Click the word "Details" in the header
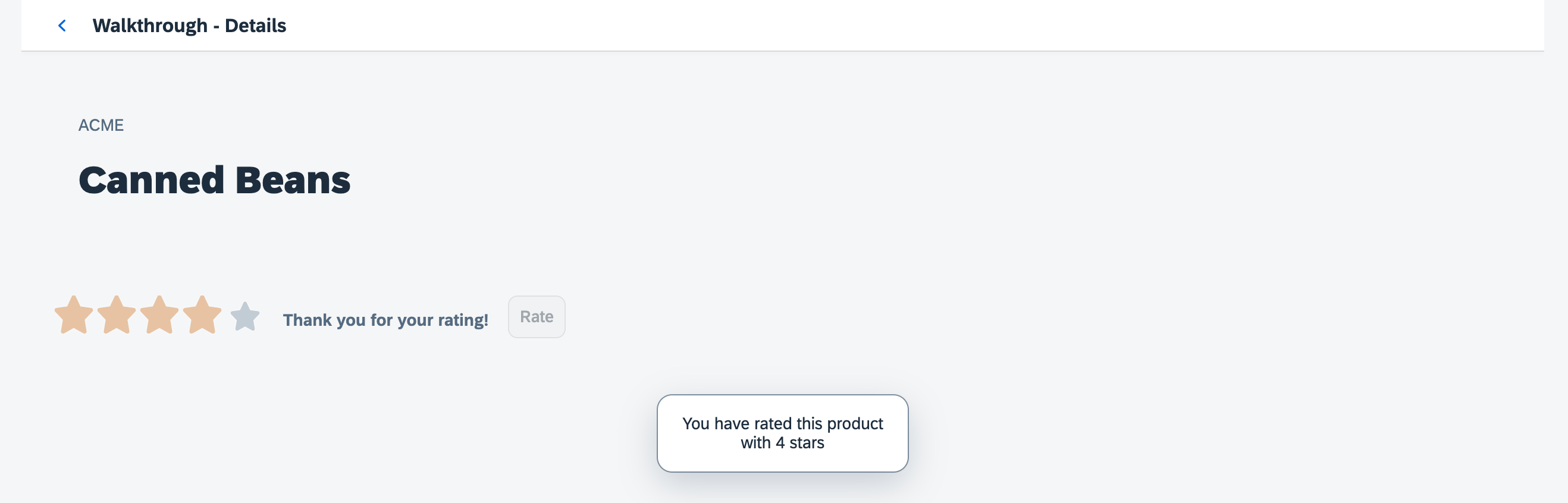1568x503 pixels. point(255,26)
